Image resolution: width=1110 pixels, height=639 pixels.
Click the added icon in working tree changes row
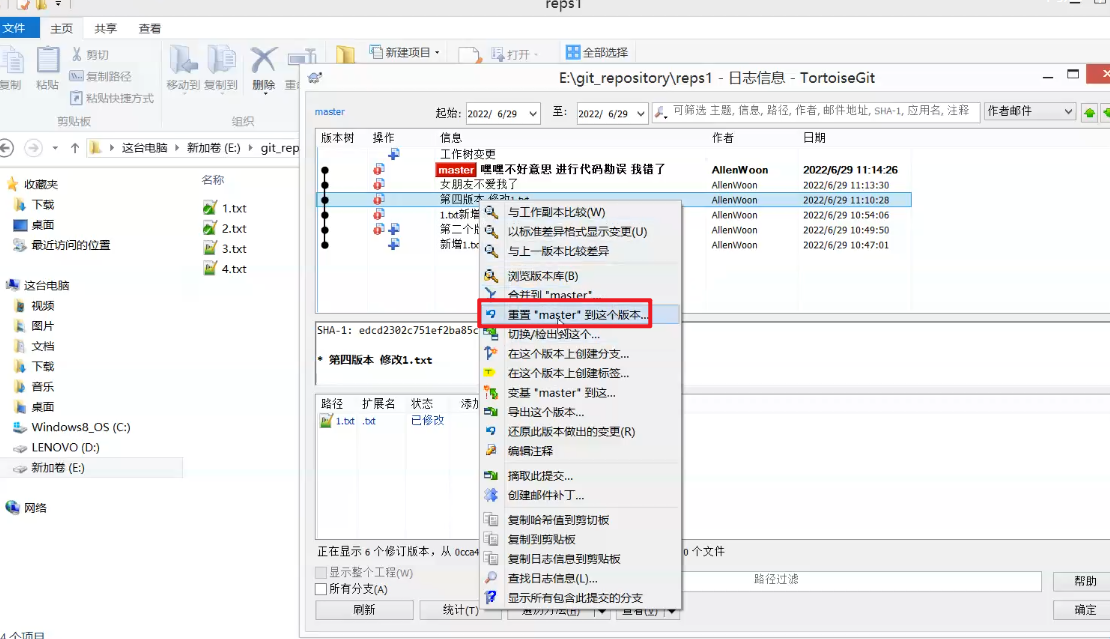[x=394, y=154]
